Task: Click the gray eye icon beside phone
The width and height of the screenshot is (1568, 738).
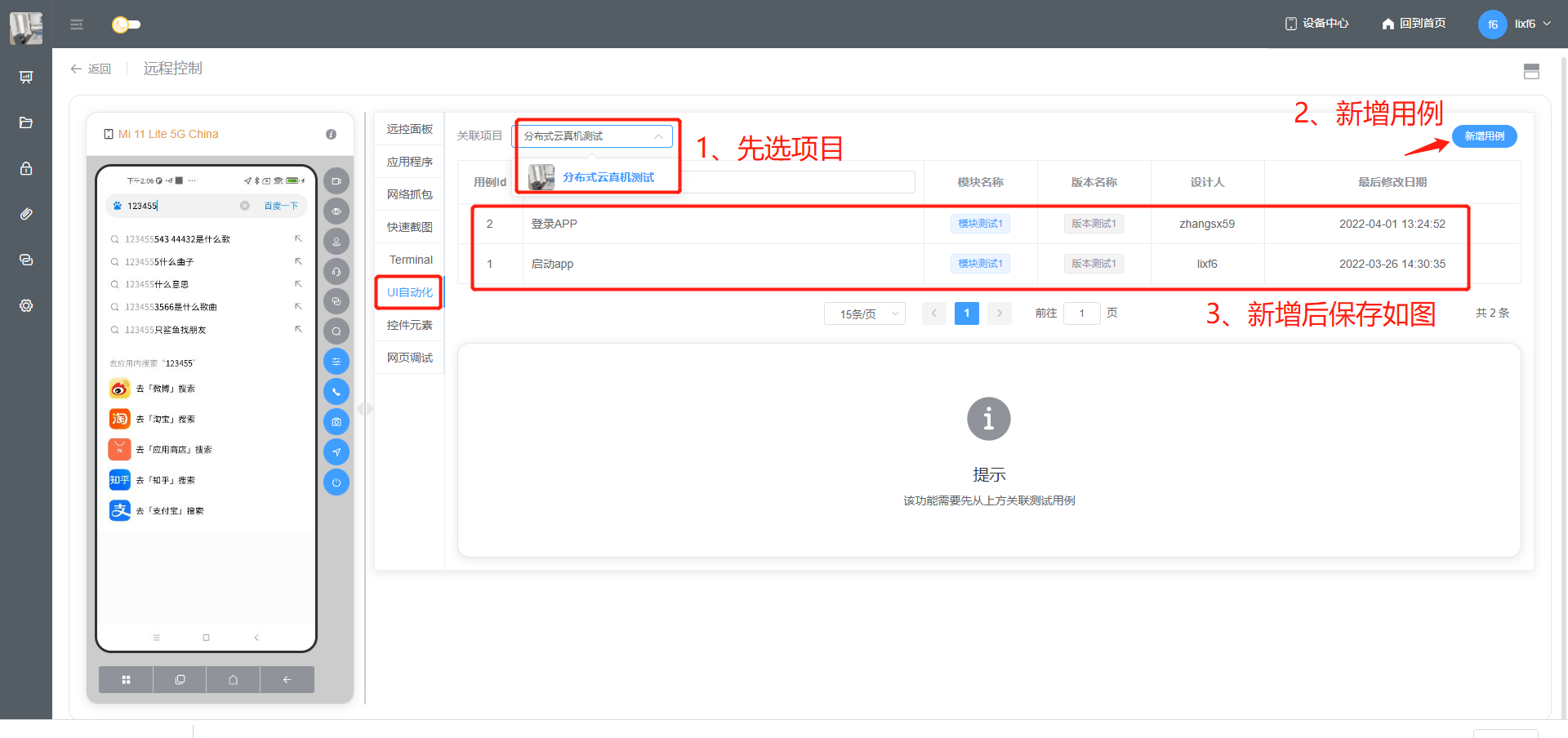Action: point(336,211)
